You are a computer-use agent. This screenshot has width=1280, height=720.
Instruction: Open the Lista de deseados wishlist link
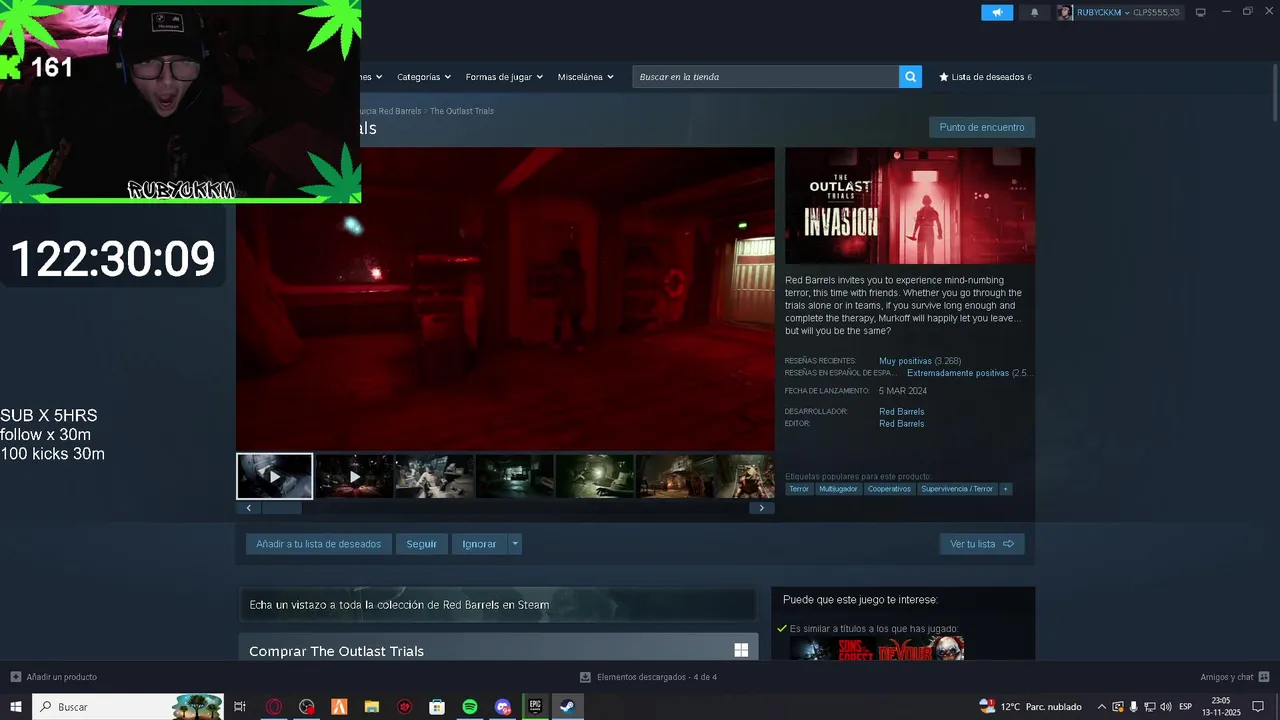[985, 77]
